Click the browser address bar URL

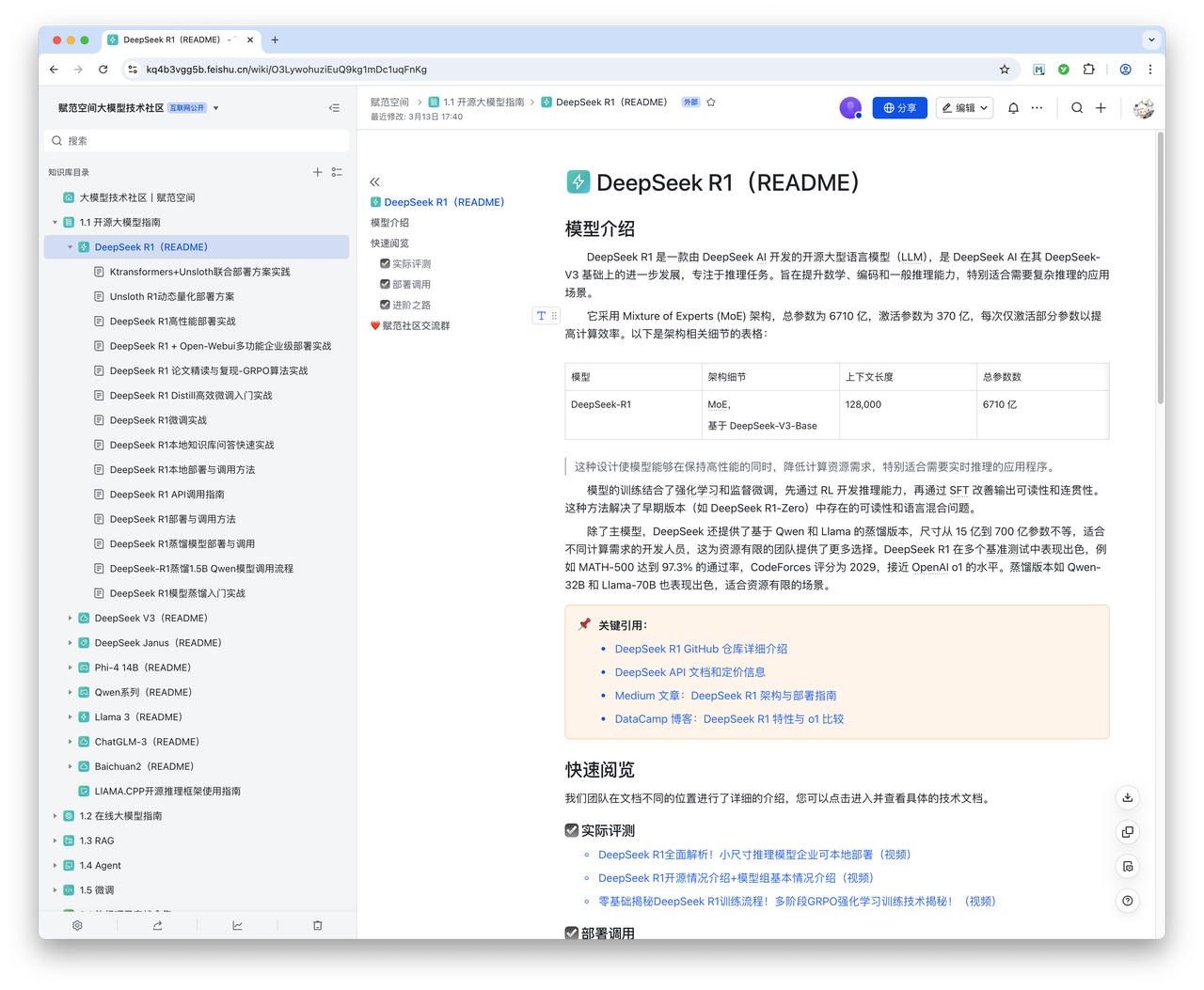click(286, 70)
